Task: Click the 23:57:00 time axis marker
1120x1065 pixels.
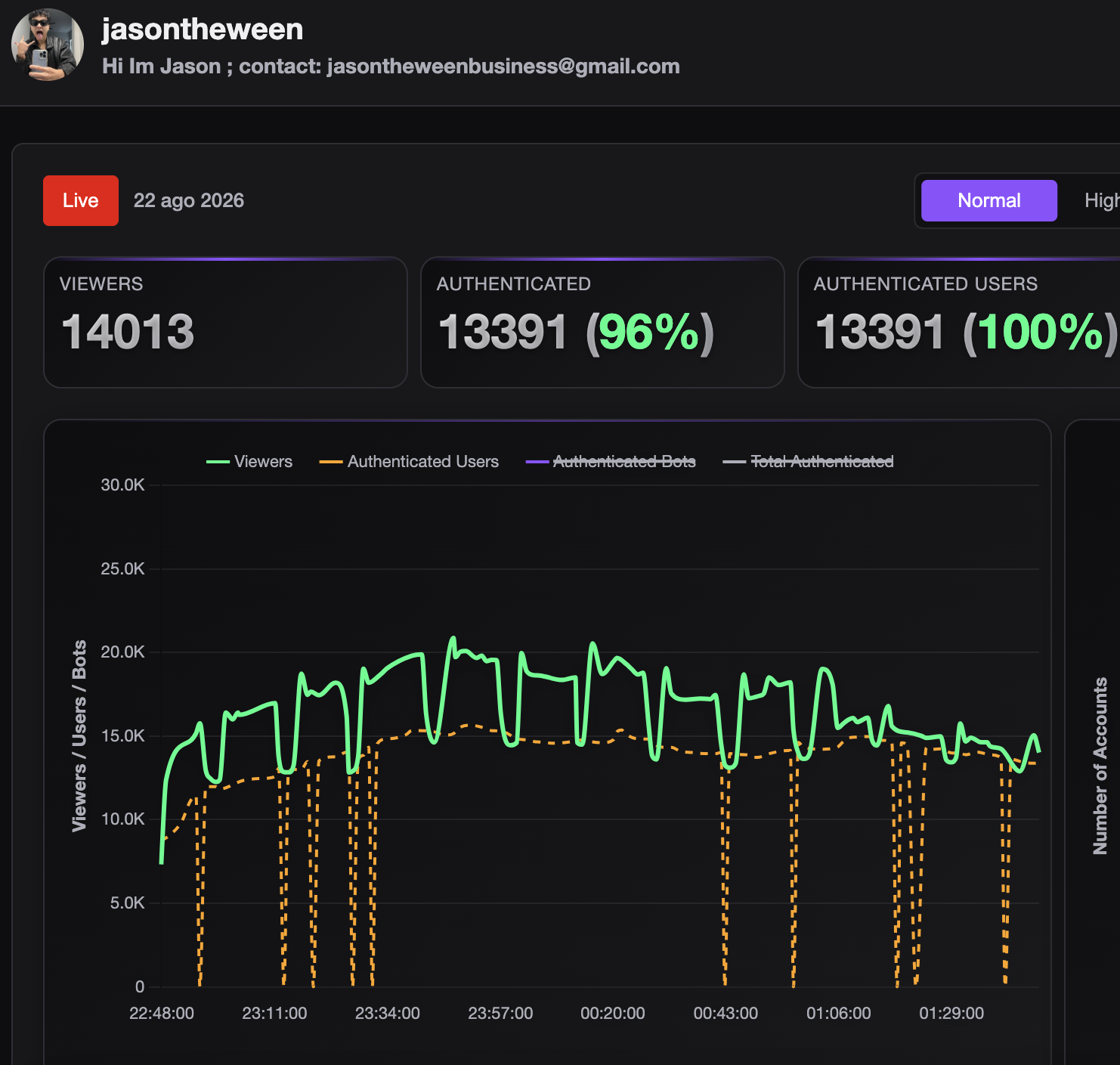Action: [500, 1013]
